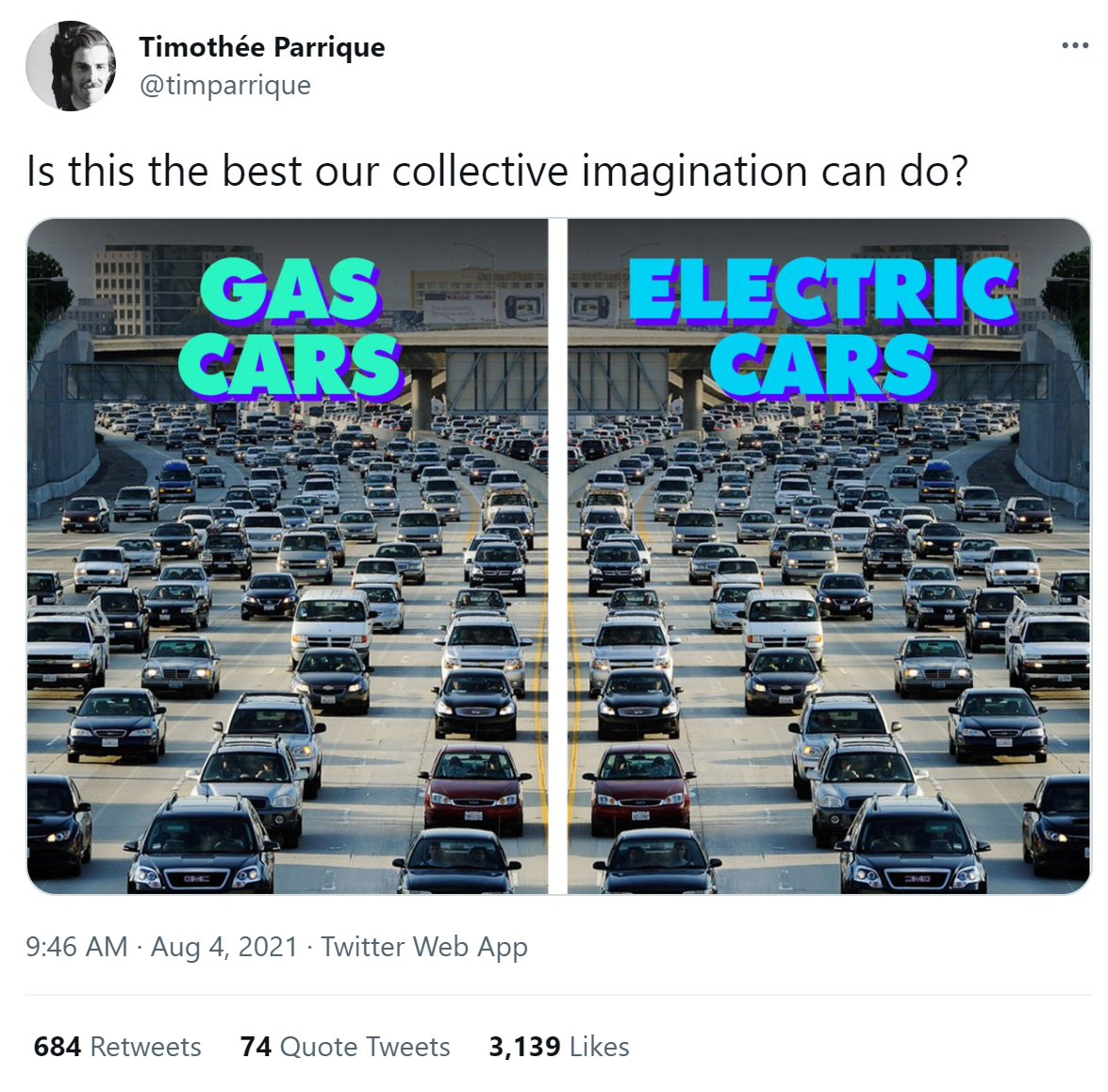The width and height of the screenshot is (1108, 1092).
Task: Click the 9:46 AM timestamp
Action: tap(77, 947)
